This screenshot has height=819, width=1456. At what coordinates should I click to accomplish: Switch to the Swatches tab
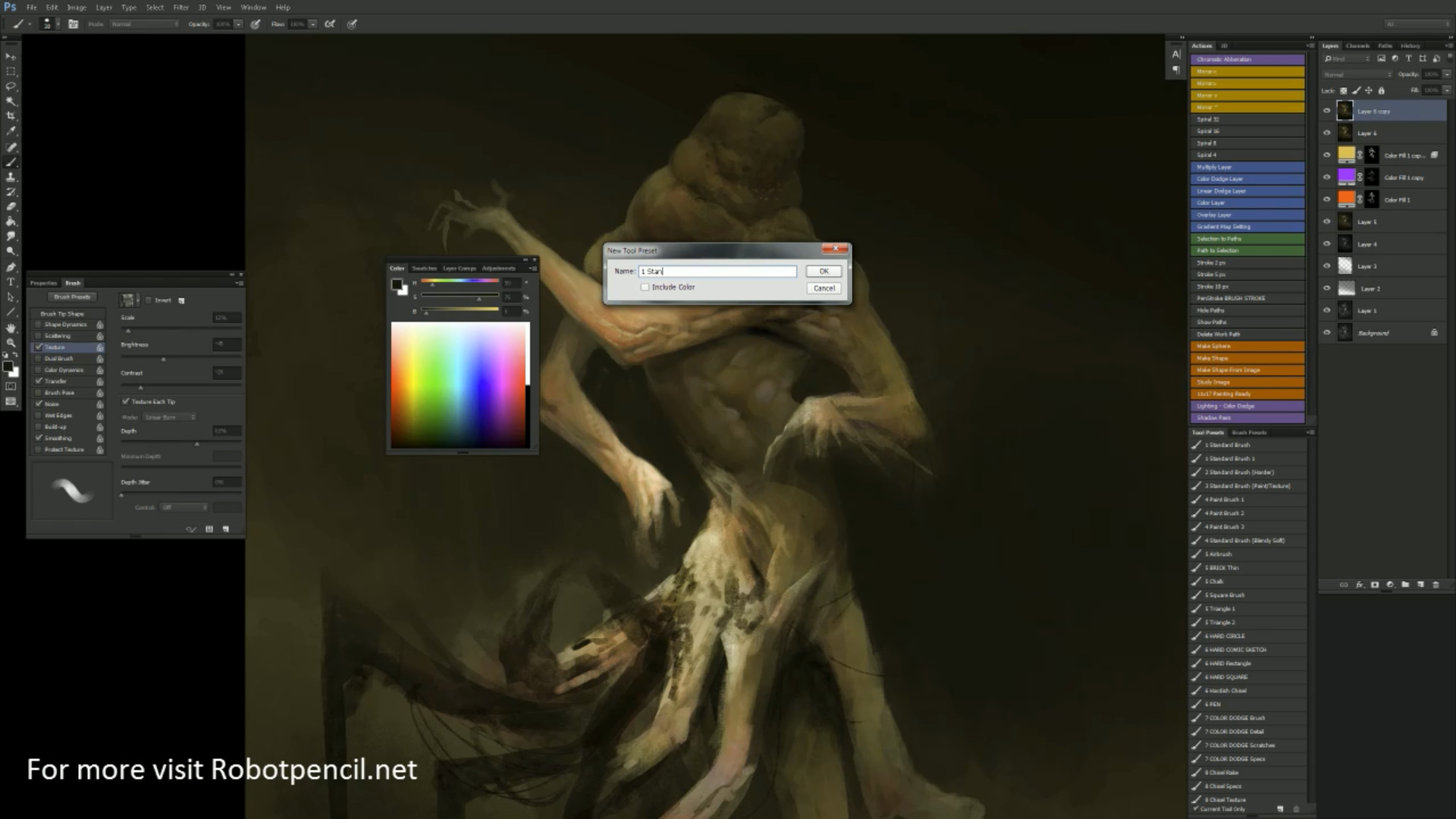point(424,268)
